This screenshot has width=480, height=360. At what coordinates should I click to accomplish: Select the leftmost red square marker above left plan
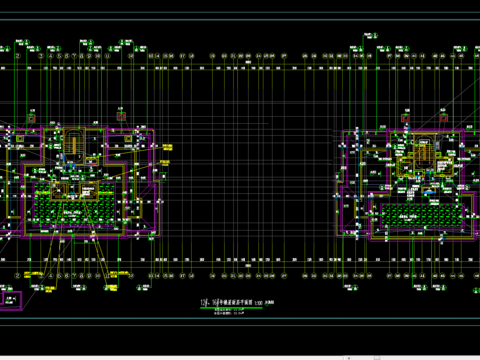(31, 118)
